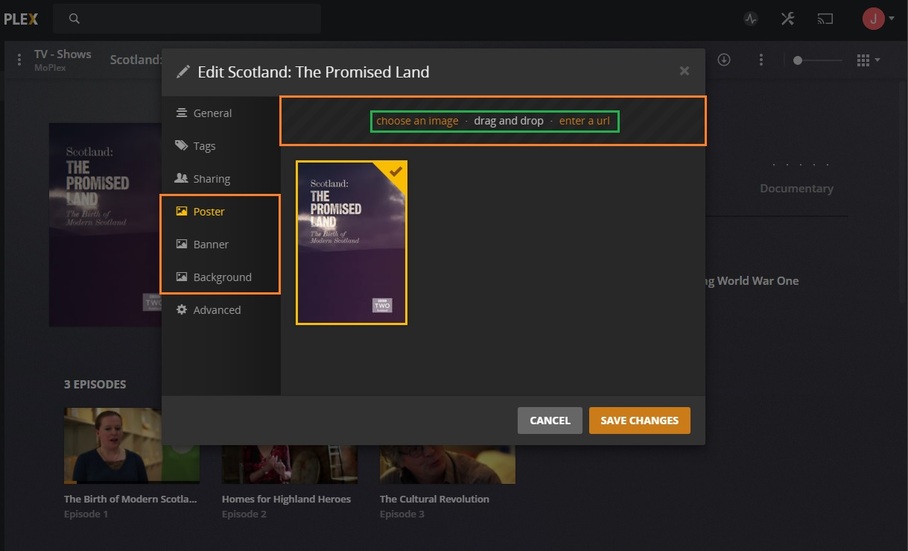Click 'The Cultural Revolution' episode title
This screenshot has height=551, width=908.
[x=434, y=499]
